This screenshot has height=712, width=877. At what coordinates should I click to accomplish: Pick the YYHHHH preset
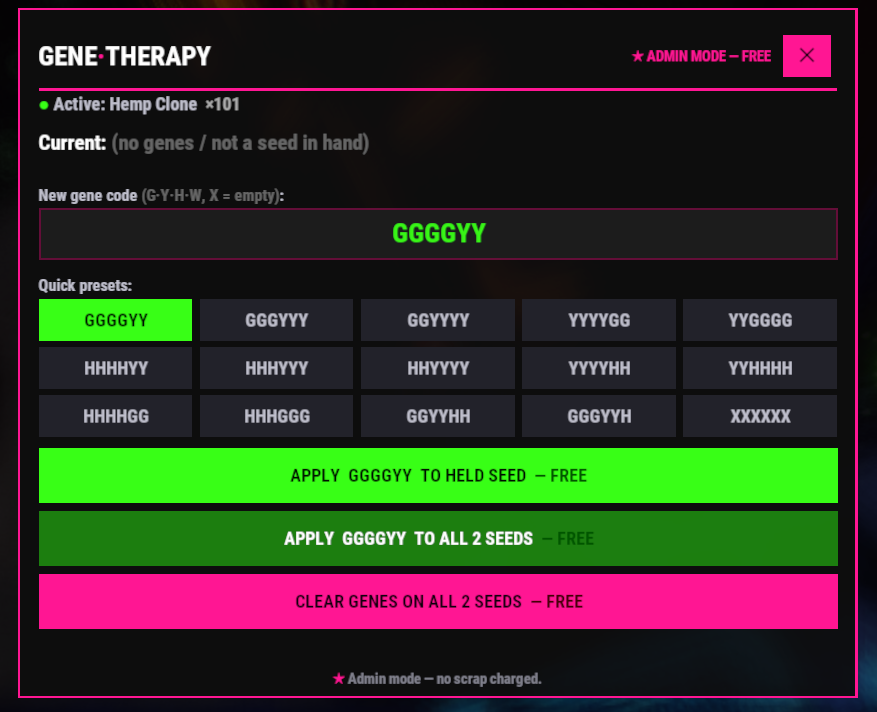tap(760, 368)
